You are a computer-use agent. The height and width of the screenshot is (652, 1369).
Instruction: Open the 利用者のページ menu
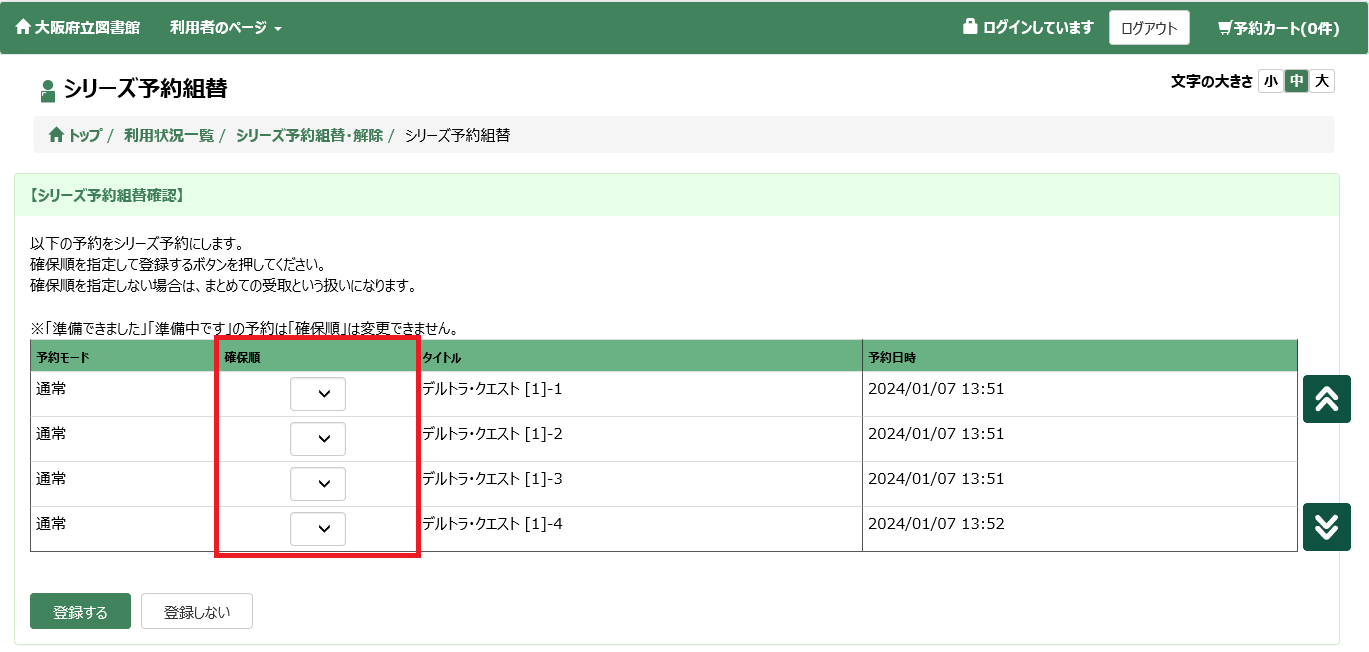click(x=226, y=28)
